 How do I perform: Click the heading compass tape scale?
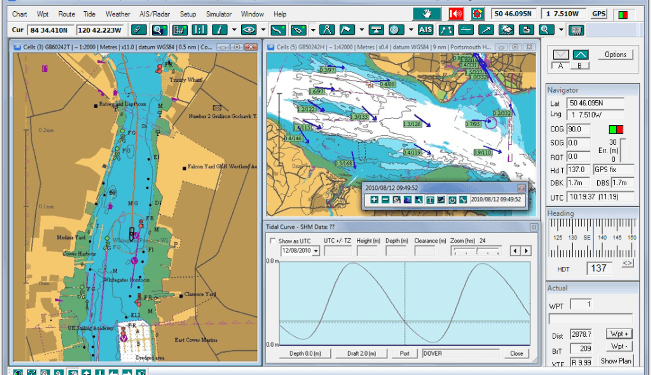(592, 238)
